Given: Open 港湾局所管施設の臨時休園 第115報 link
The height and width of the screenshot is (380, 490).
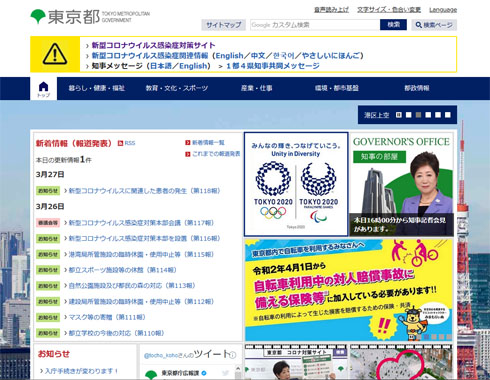Looking at the screenshot, I should coord(141,254).
